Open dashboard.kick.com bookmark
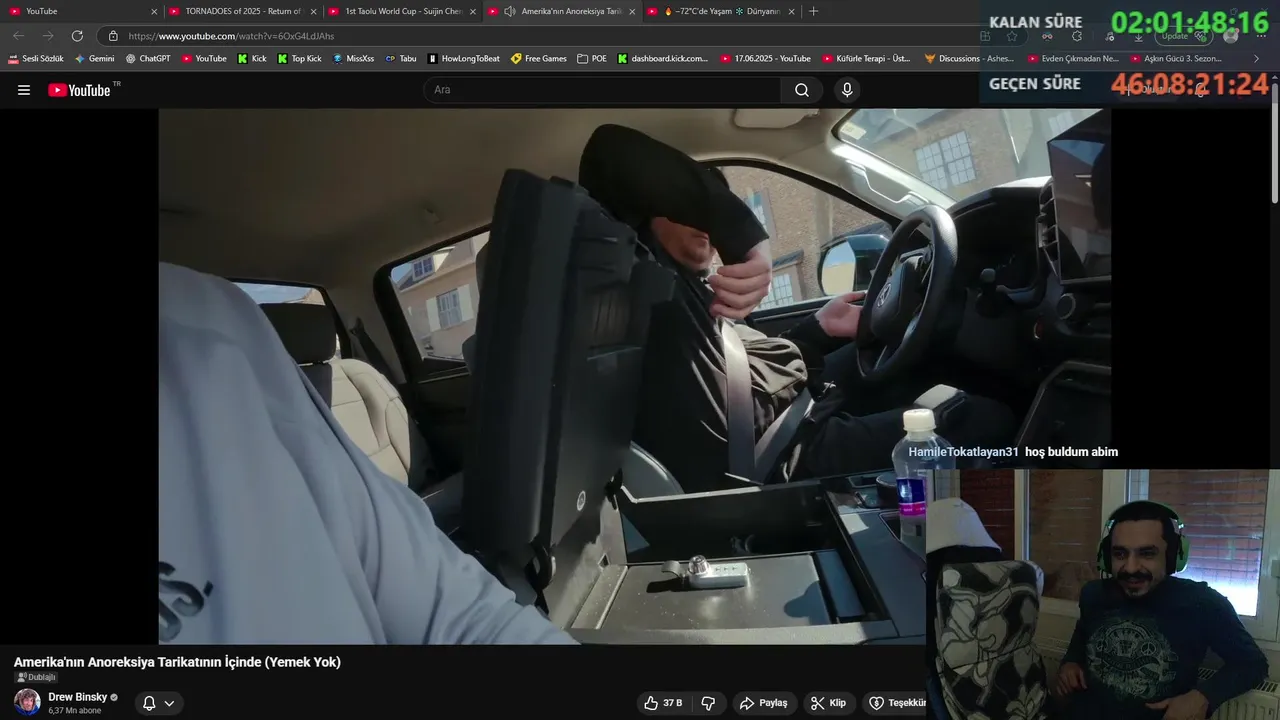Image resolution: width=1280 pixels, height=720 pixels. pyautogui.click(x=663, y=59)
